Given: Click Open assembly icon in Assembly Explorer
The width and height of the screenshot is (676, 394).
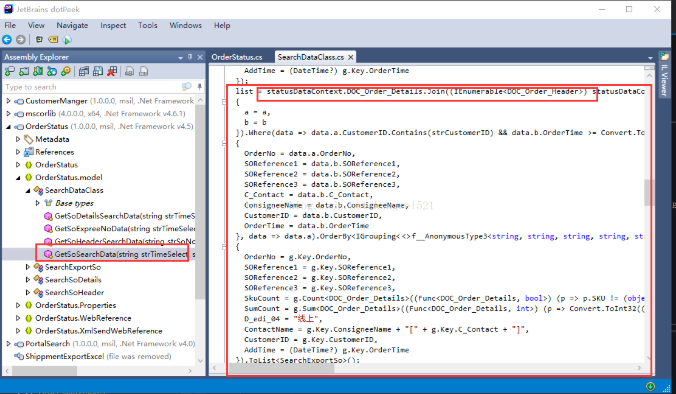Looking at the screenshot, I should tap(9, 71).
